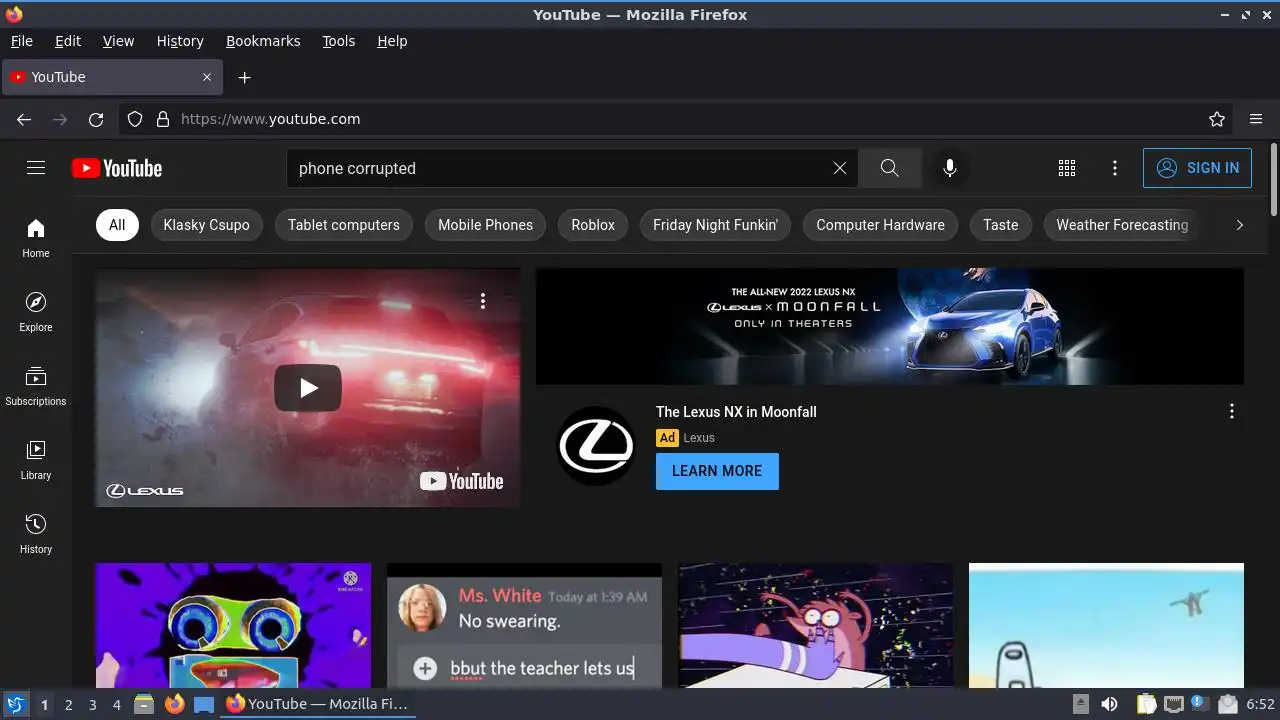This screenshot has height=720, width=1280.
Task: Open options for The Lexus NX ad
Action: [x=1232, y=411]
